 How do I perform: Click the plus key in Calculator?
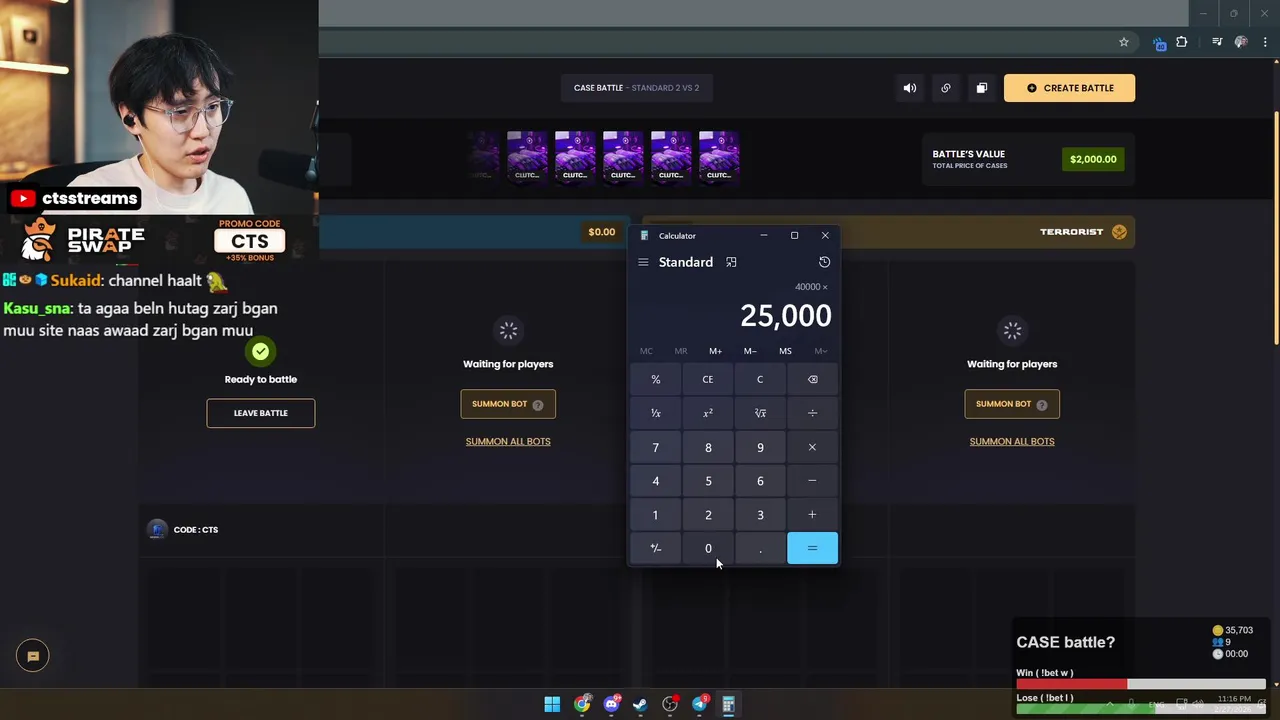coord(812,515)
